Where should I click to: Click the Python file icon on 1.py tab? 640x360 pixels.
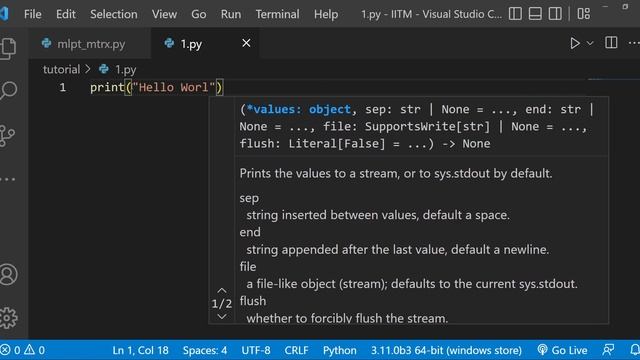(x=169, y=43)
